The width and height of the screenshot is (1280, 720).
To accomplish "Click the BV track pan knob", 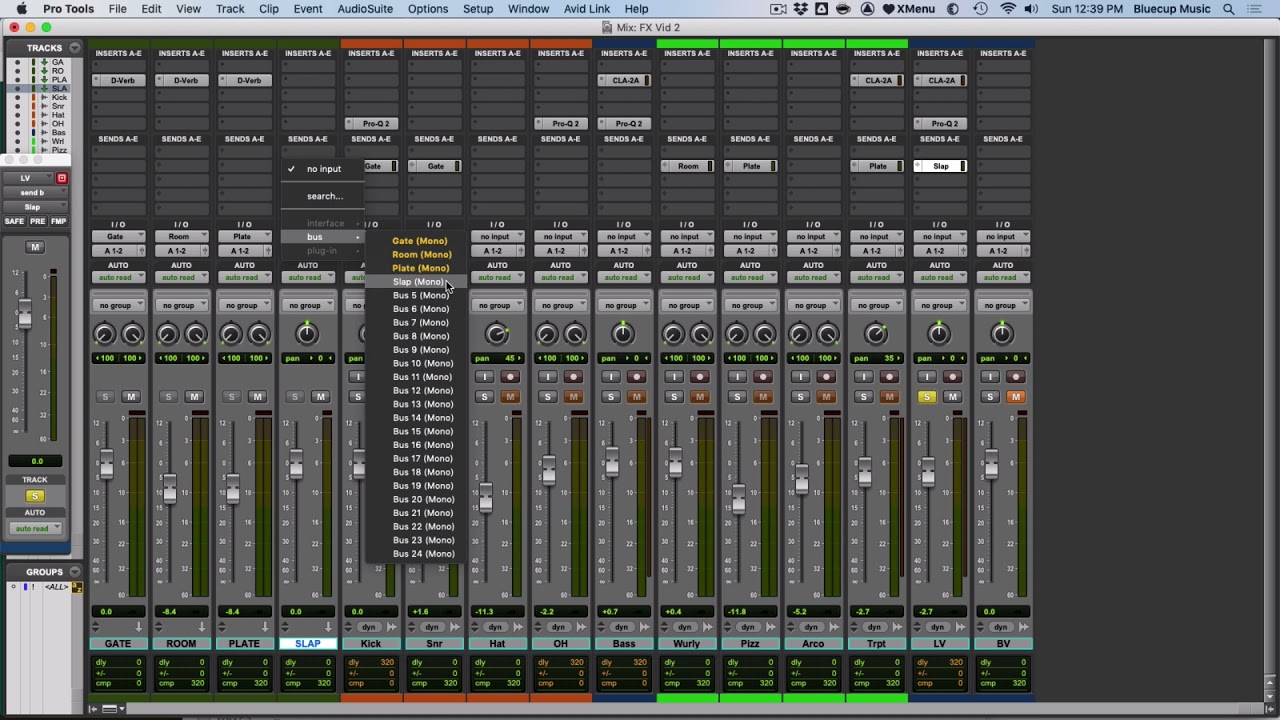I will pyautogui.click(x=1002, y=334).
